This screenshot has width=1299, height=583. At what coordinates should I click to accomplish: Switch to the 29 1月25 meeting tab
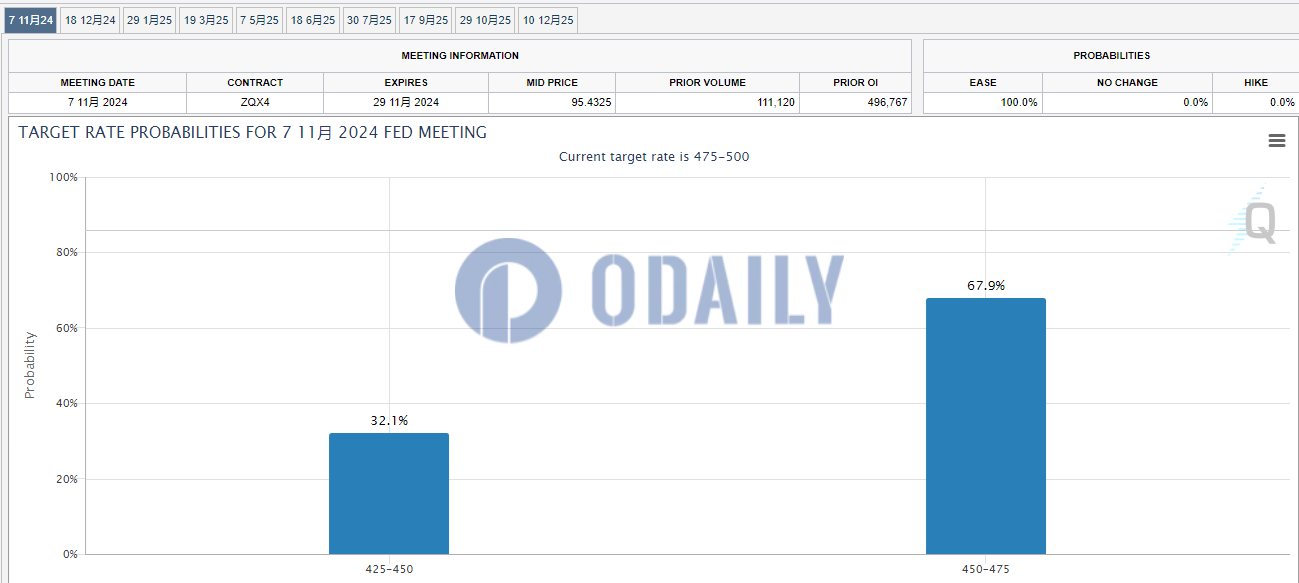[x=150, y=20]
